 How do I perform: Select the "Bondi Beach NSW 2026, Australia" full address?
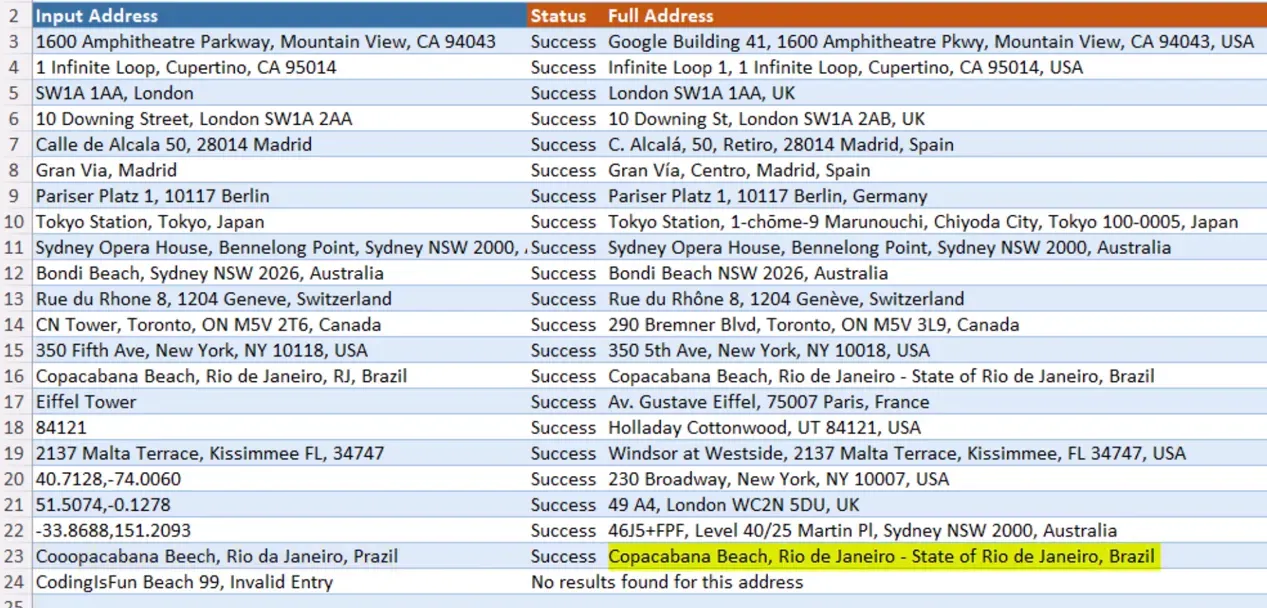[x=746, y=272]
